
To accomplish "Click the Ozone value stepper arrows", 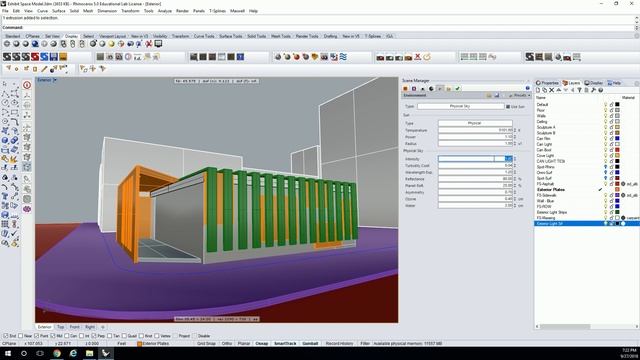I will pos(515,199).
